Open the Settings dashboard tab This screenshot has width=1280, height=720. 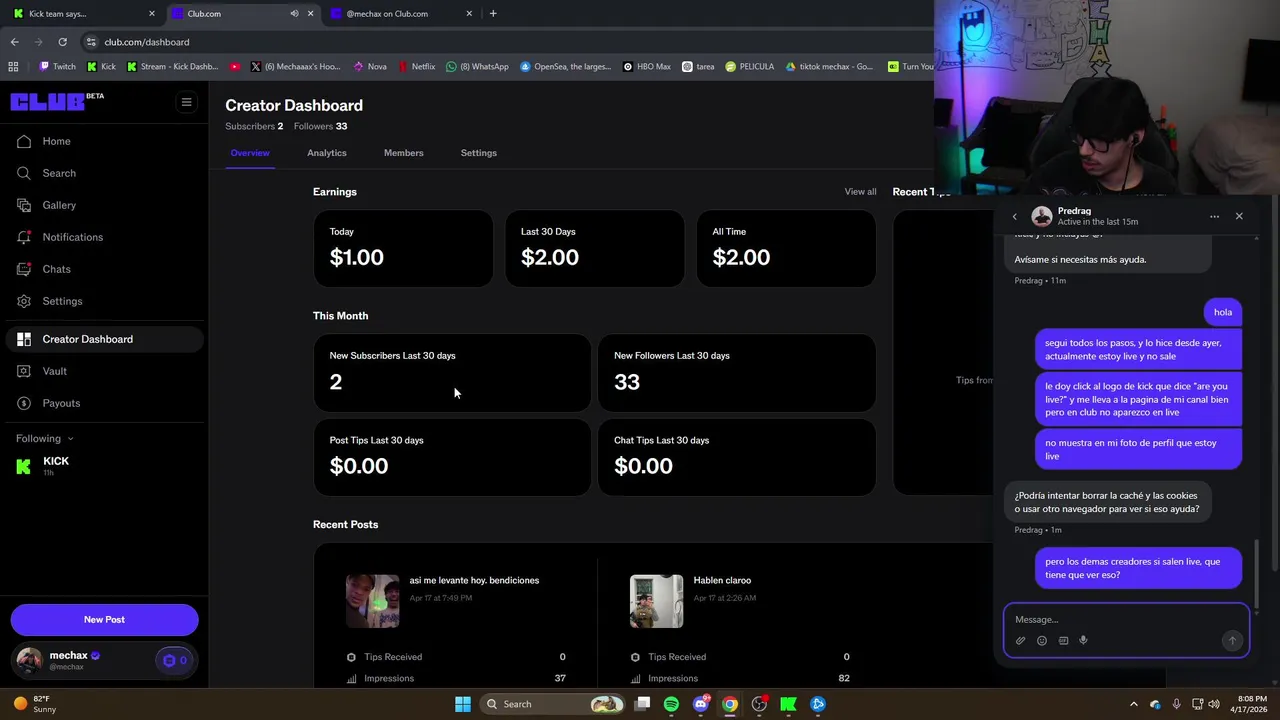[x=478, y=153]
